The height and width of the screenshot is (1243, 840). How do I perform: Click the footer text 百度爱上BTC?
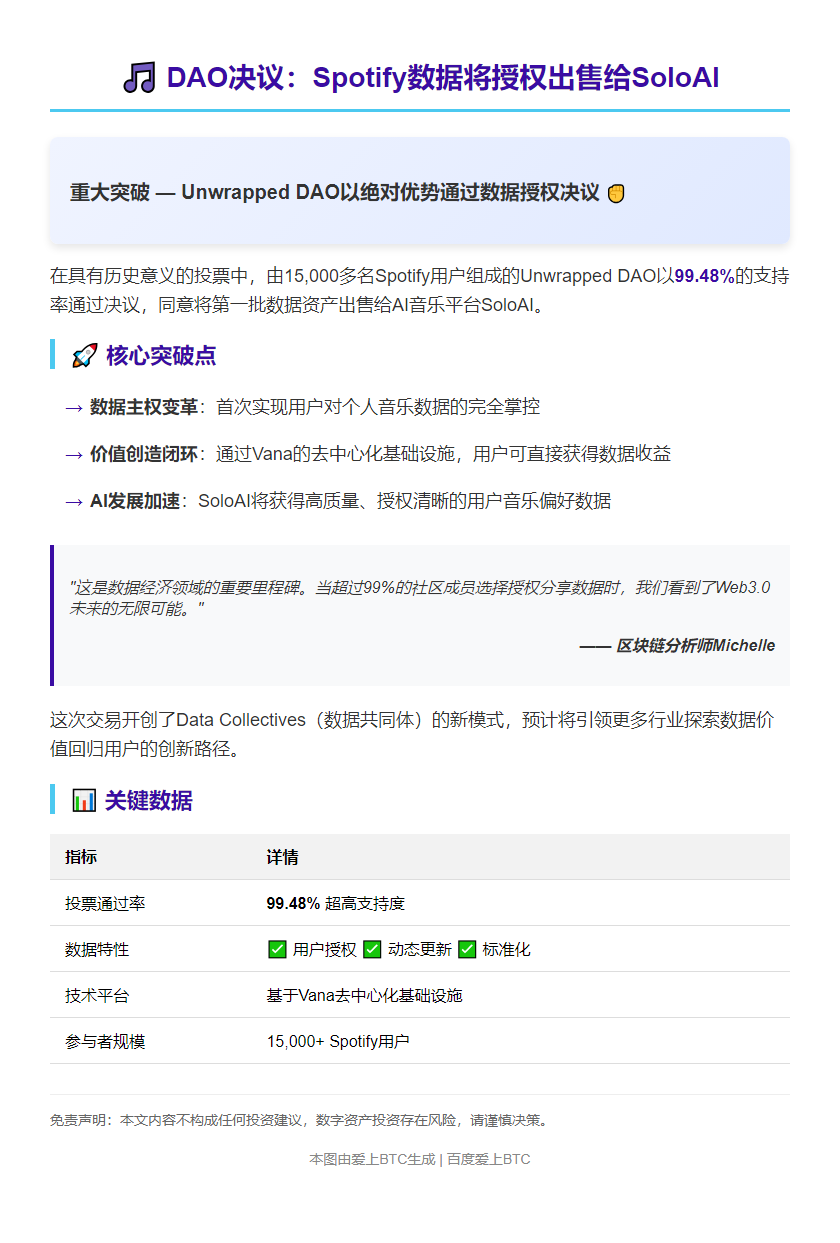point(488,1159)
